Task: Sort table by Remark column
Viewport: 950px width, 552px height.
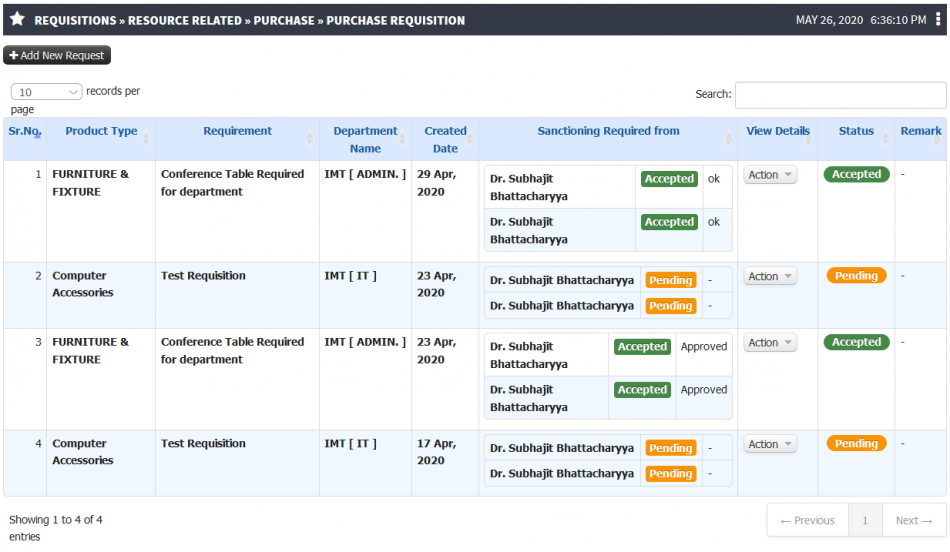Action: coord(921,139)
